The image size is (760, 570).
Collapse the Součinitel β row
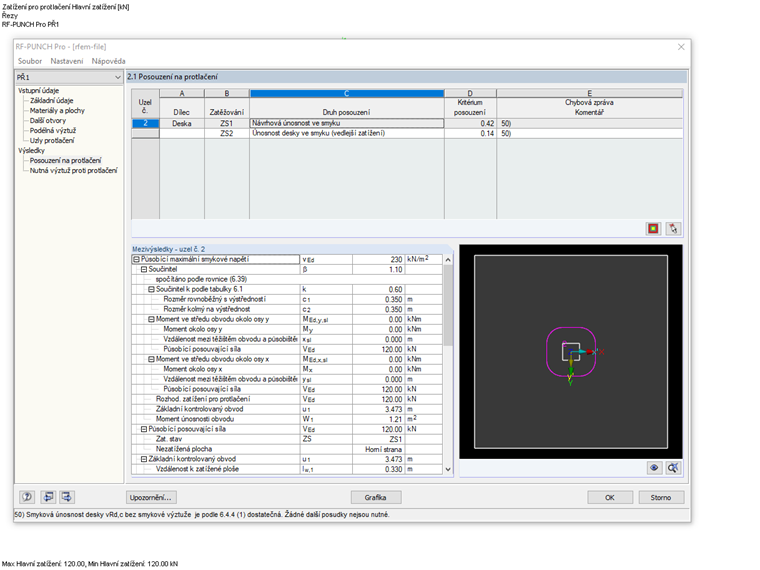[x=144, y=269]
